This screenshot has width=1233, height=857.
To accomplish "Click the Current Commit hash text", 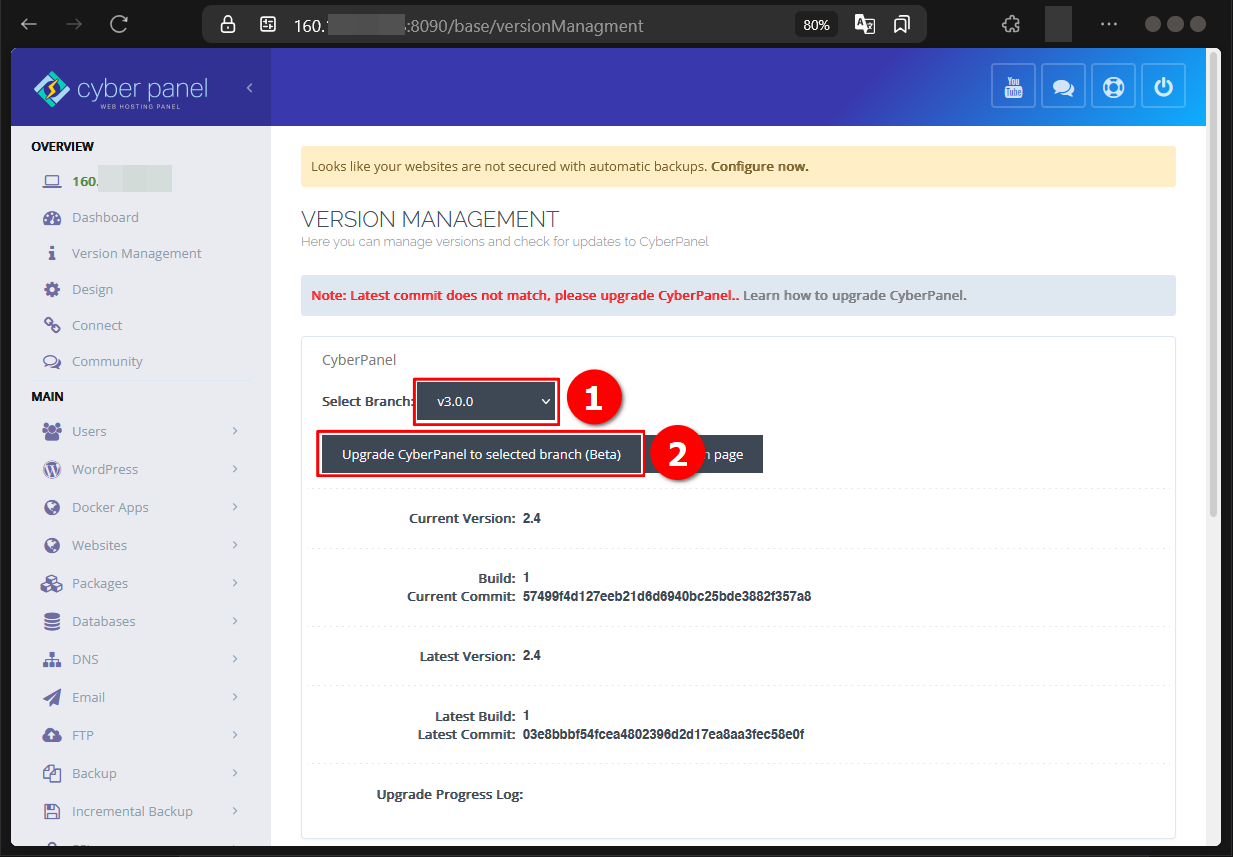I will [x=667, y=596].
